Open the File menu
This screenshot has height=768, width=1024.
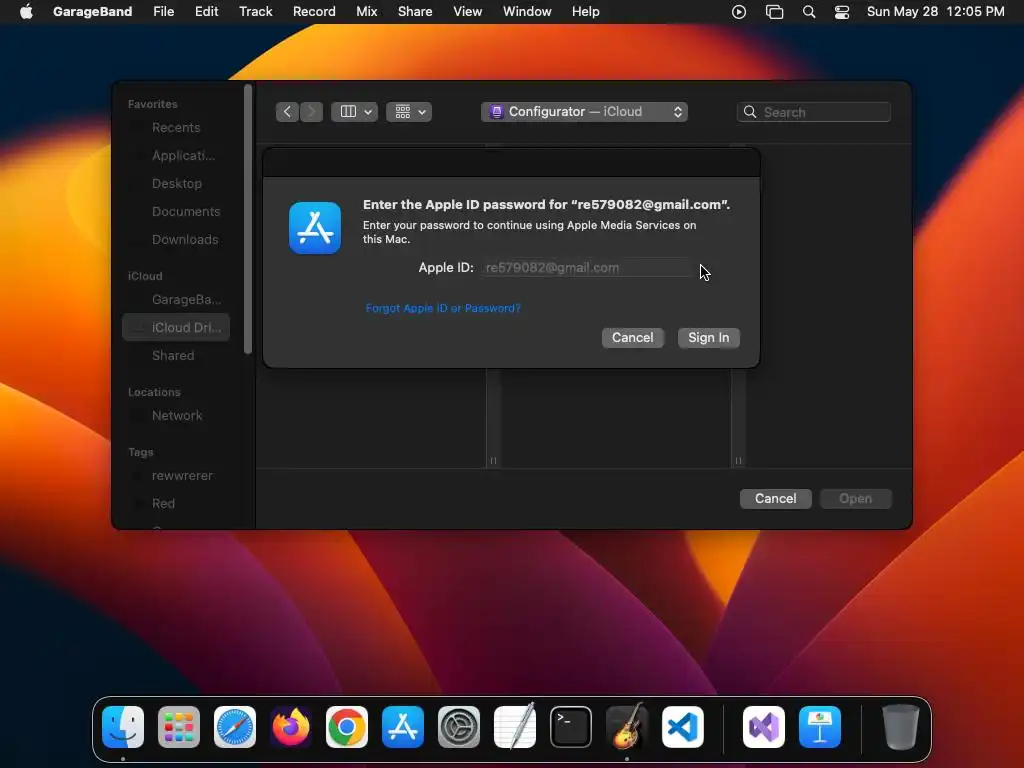click(x=163, y=11)
